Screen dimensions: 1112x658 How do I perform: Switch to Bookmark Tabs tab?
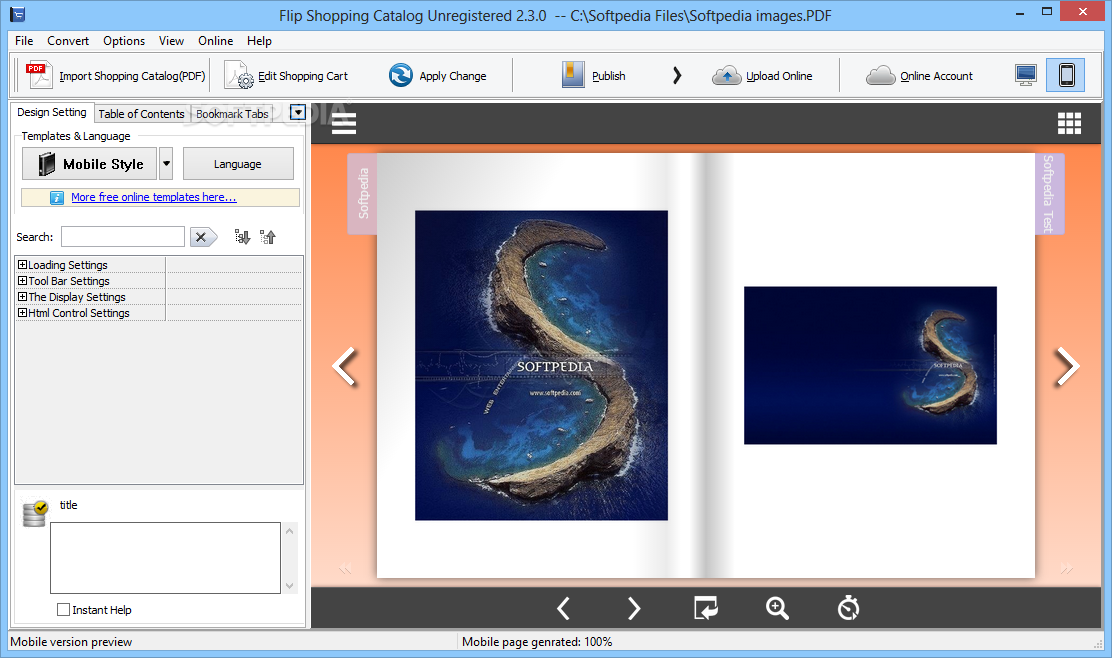coord(232,113)
